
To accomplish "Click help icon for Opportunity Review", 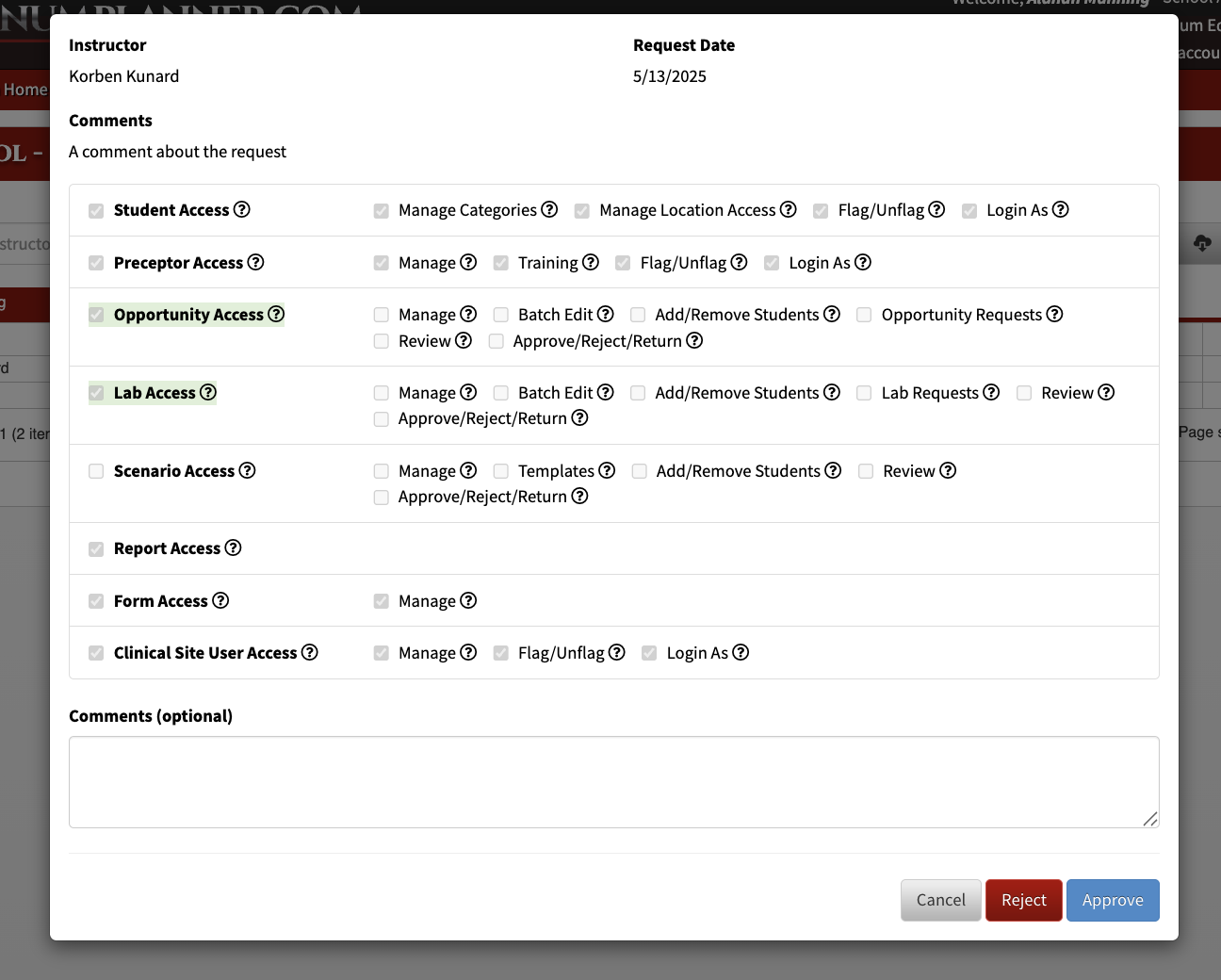I will (464, 340).
